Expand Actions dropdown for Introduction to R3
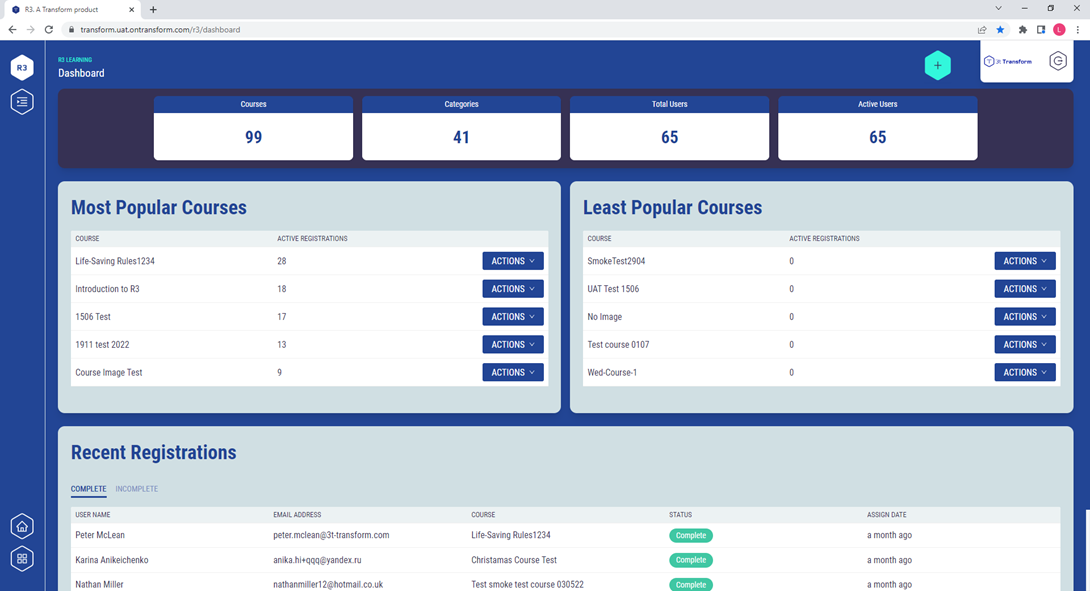The height and width of the screenshot is (591, 1090). (513, 289)
